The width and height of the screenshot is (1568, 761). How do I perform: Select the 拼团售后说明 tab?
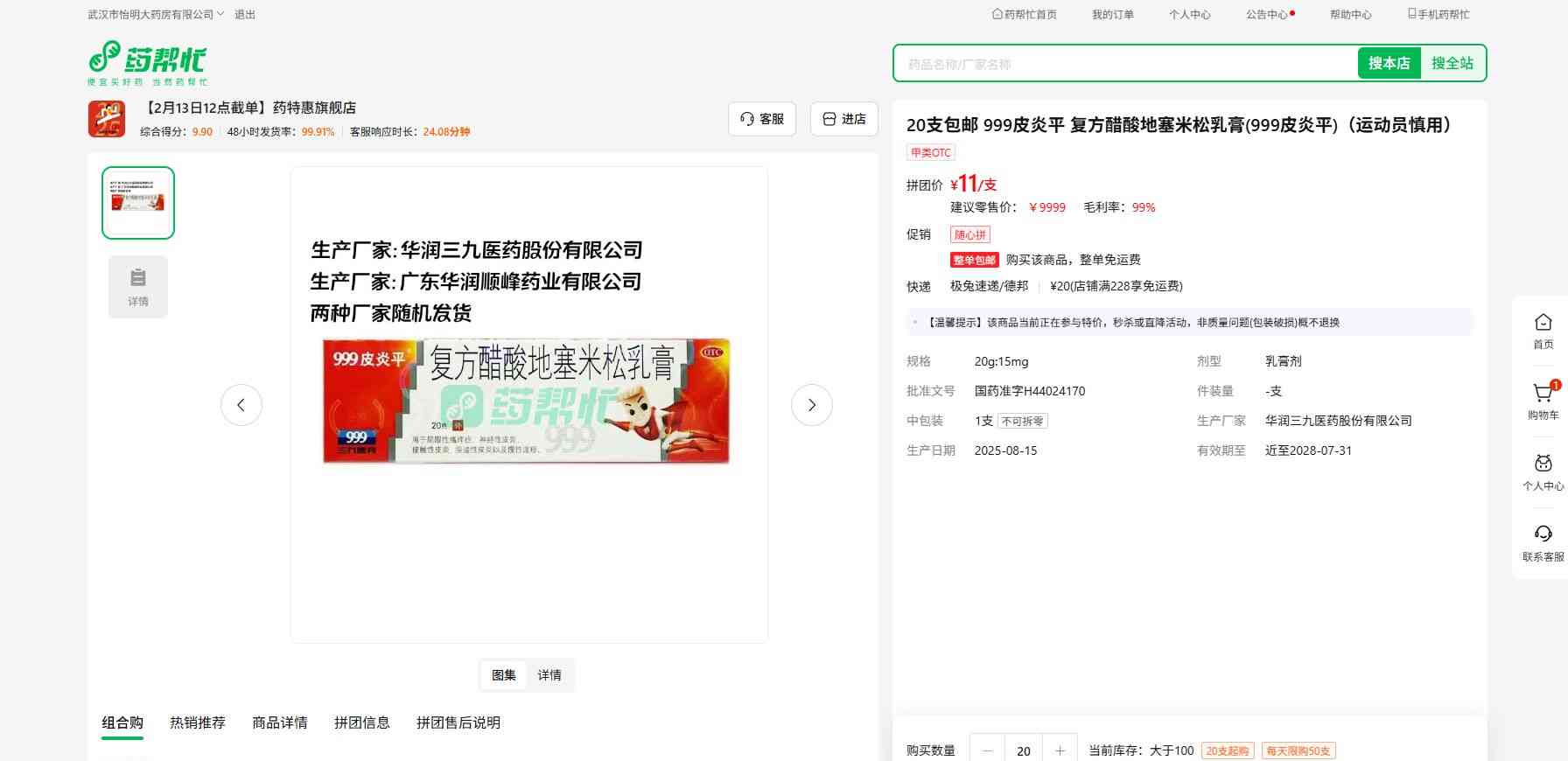[x=458, y=723]
